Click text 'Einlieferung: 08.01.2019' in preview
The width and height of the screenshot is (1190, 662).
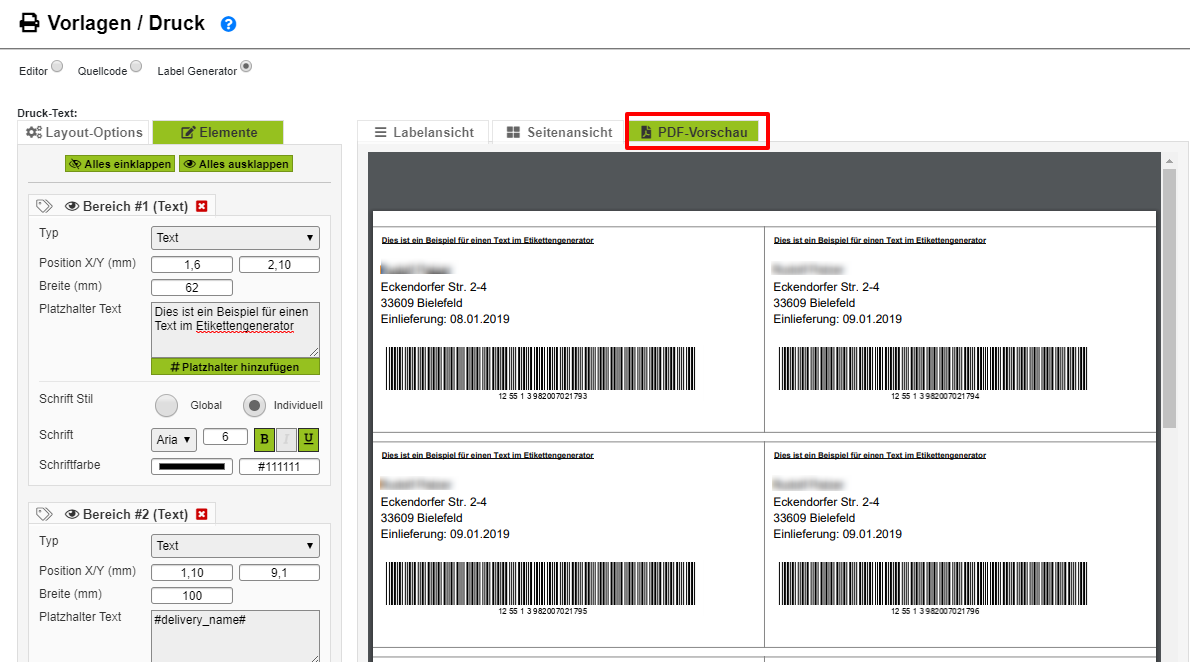tap(445, 319)
